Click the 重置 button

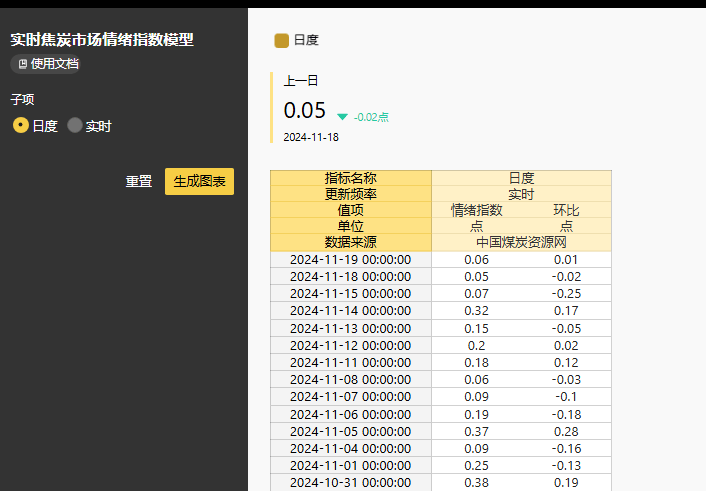(139, 181)
